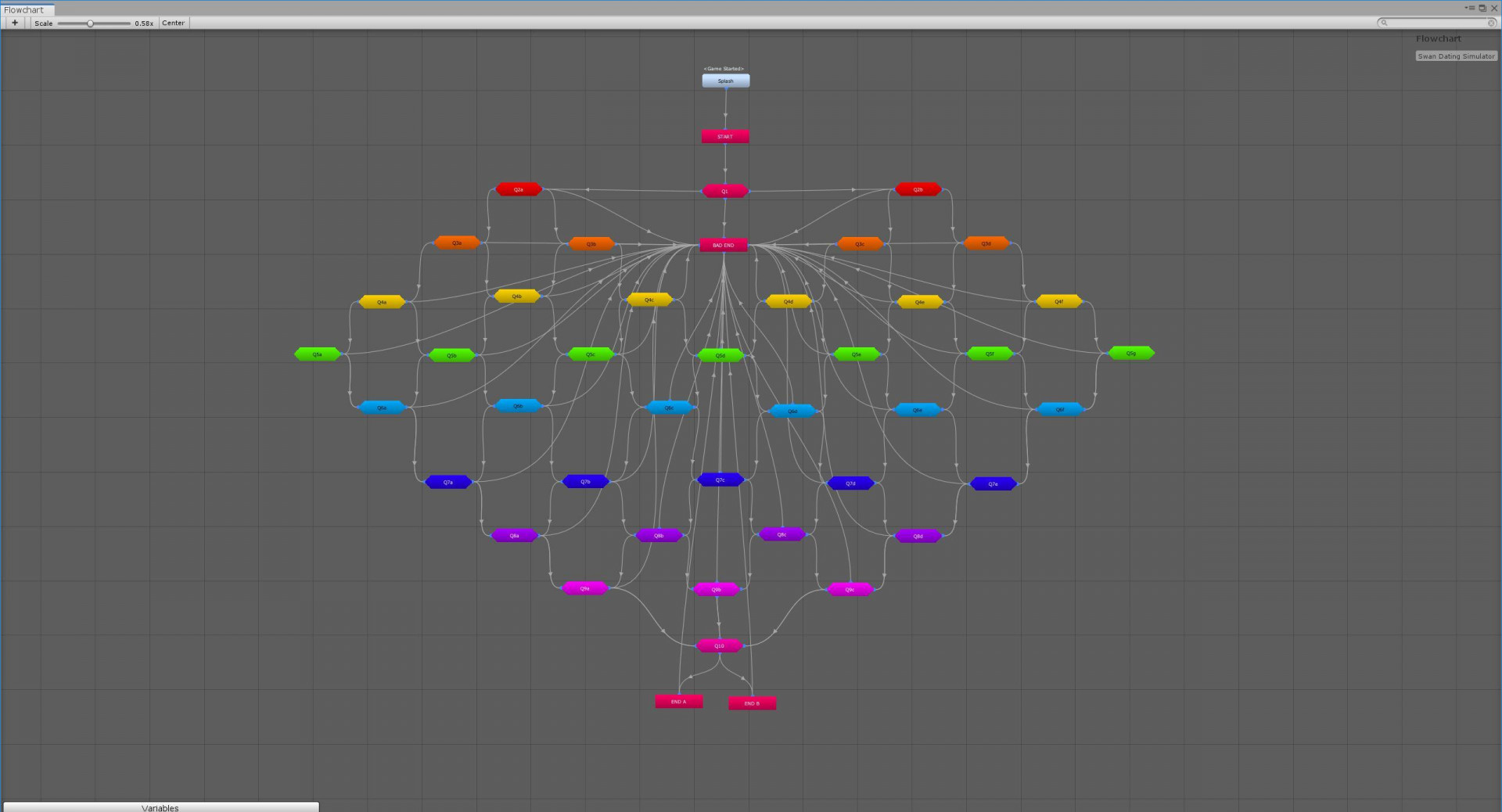Screen dimensions: 1502x812
Task: Select the END A block
Action: coord(679,702)
